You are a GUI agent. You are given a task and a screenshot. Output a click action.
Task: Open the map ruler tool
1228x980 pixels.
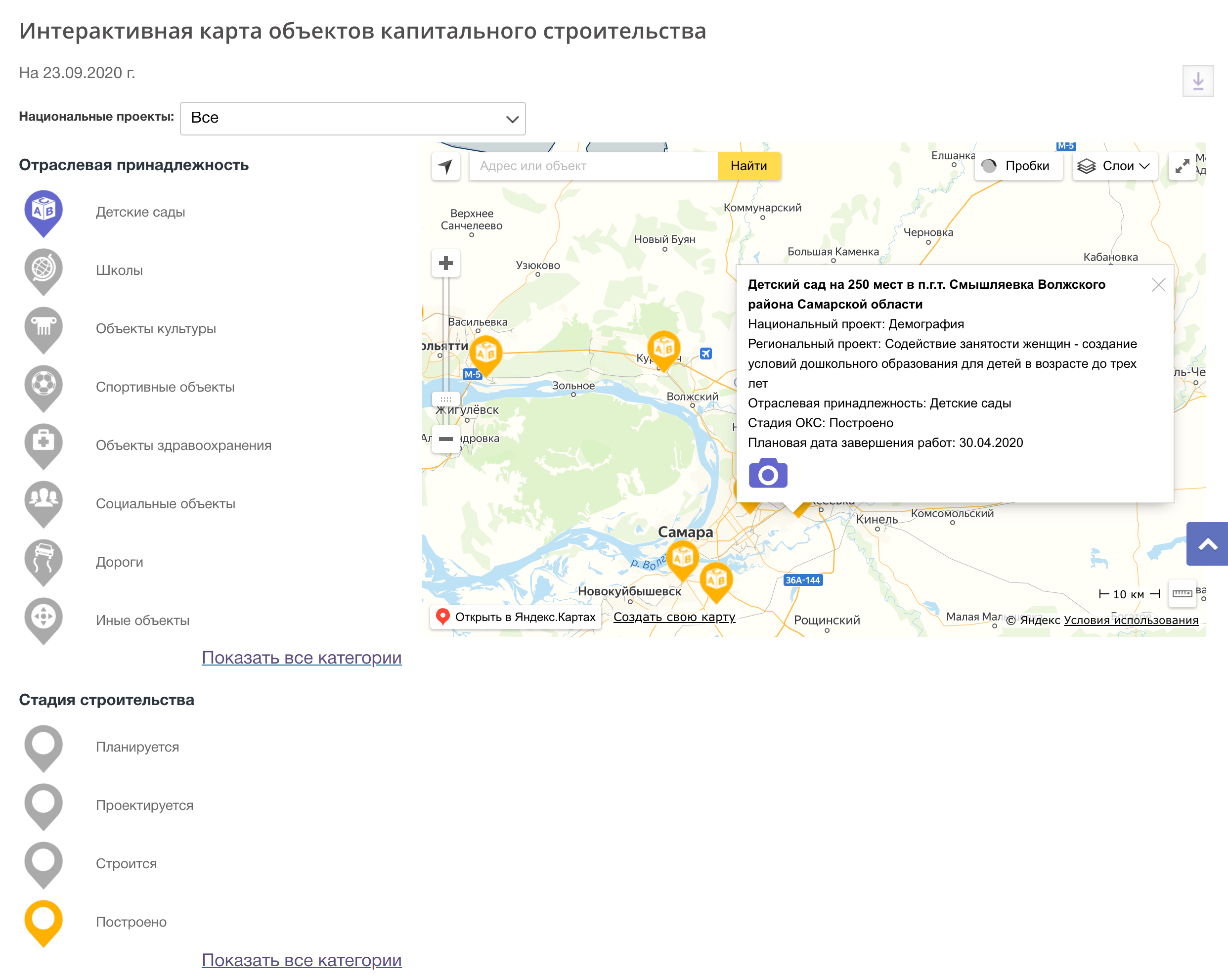pyautogui.click(x=1182, y=594)
